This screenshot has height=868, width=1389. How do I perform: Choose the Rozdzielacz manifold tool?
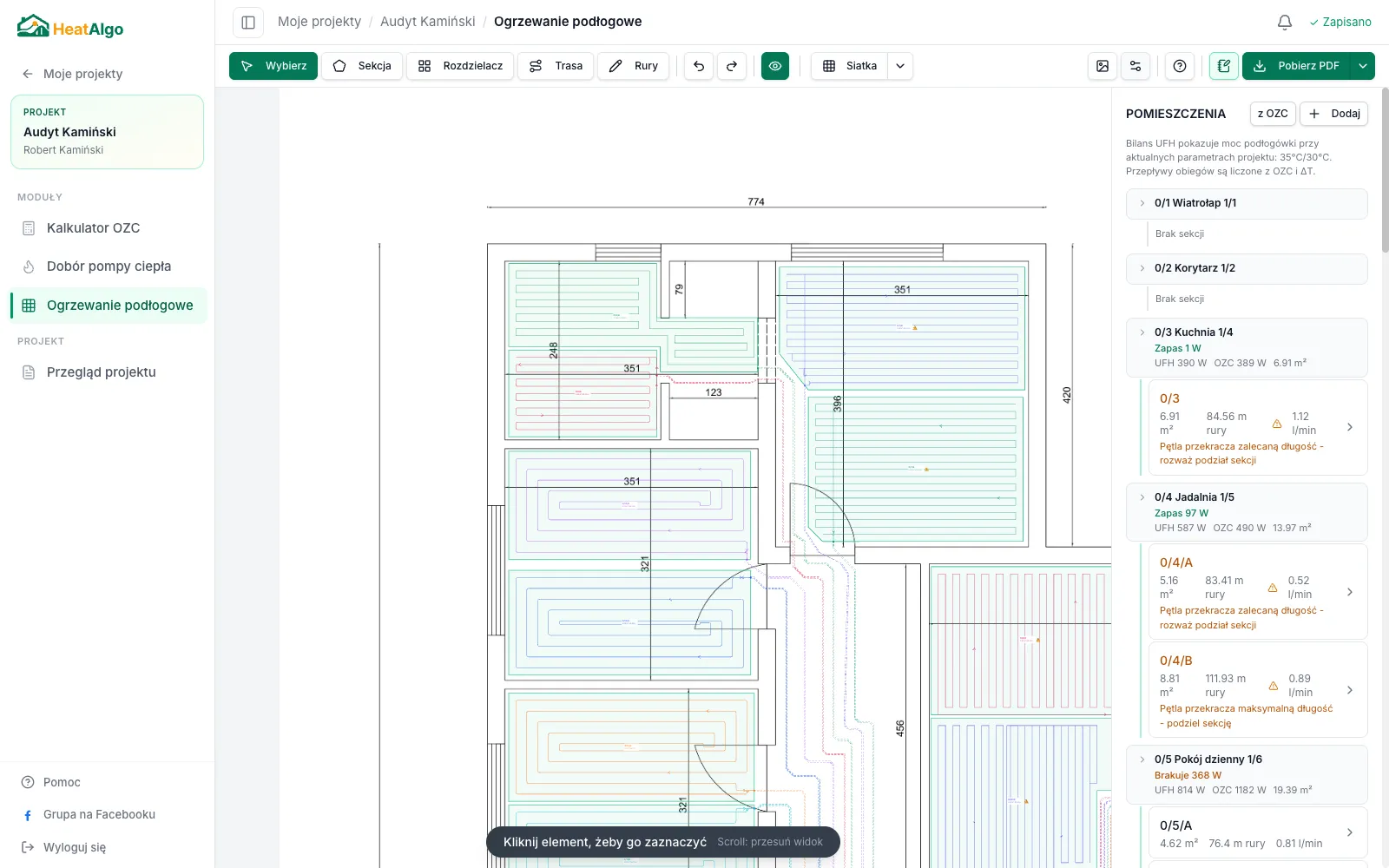point(460,66)
